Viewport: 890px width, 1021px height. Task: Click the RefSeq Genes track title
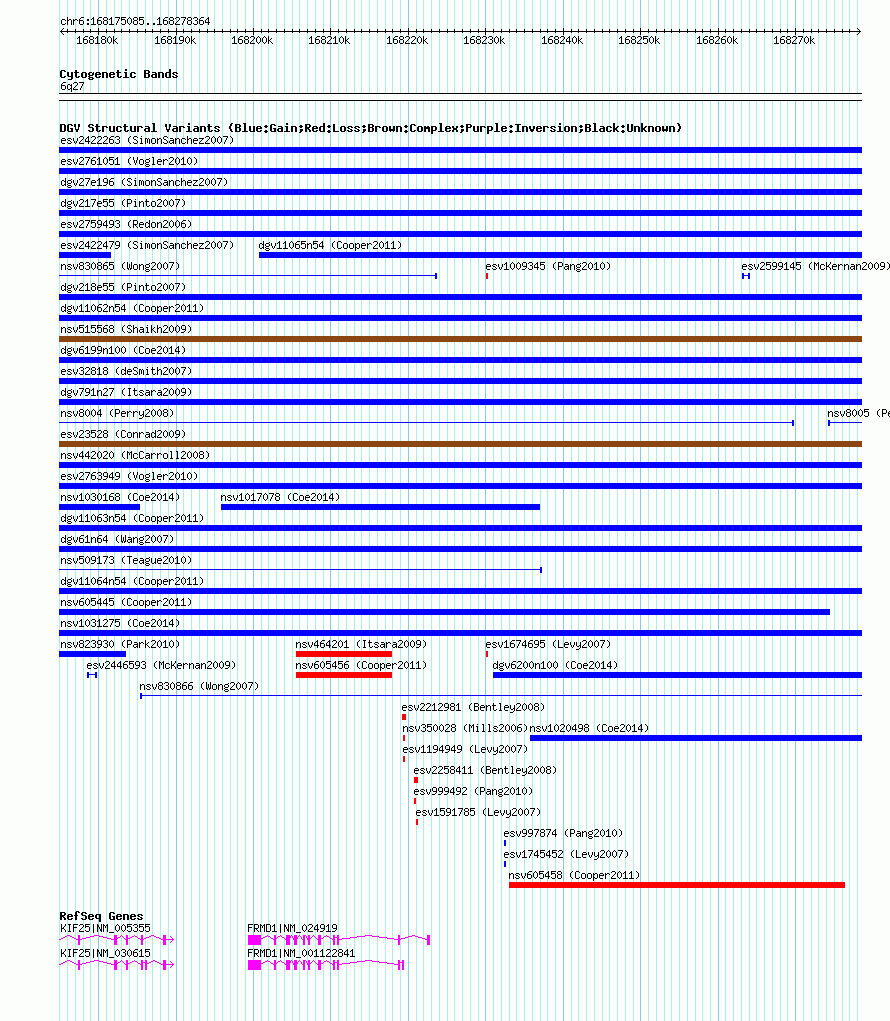[101, 916]
